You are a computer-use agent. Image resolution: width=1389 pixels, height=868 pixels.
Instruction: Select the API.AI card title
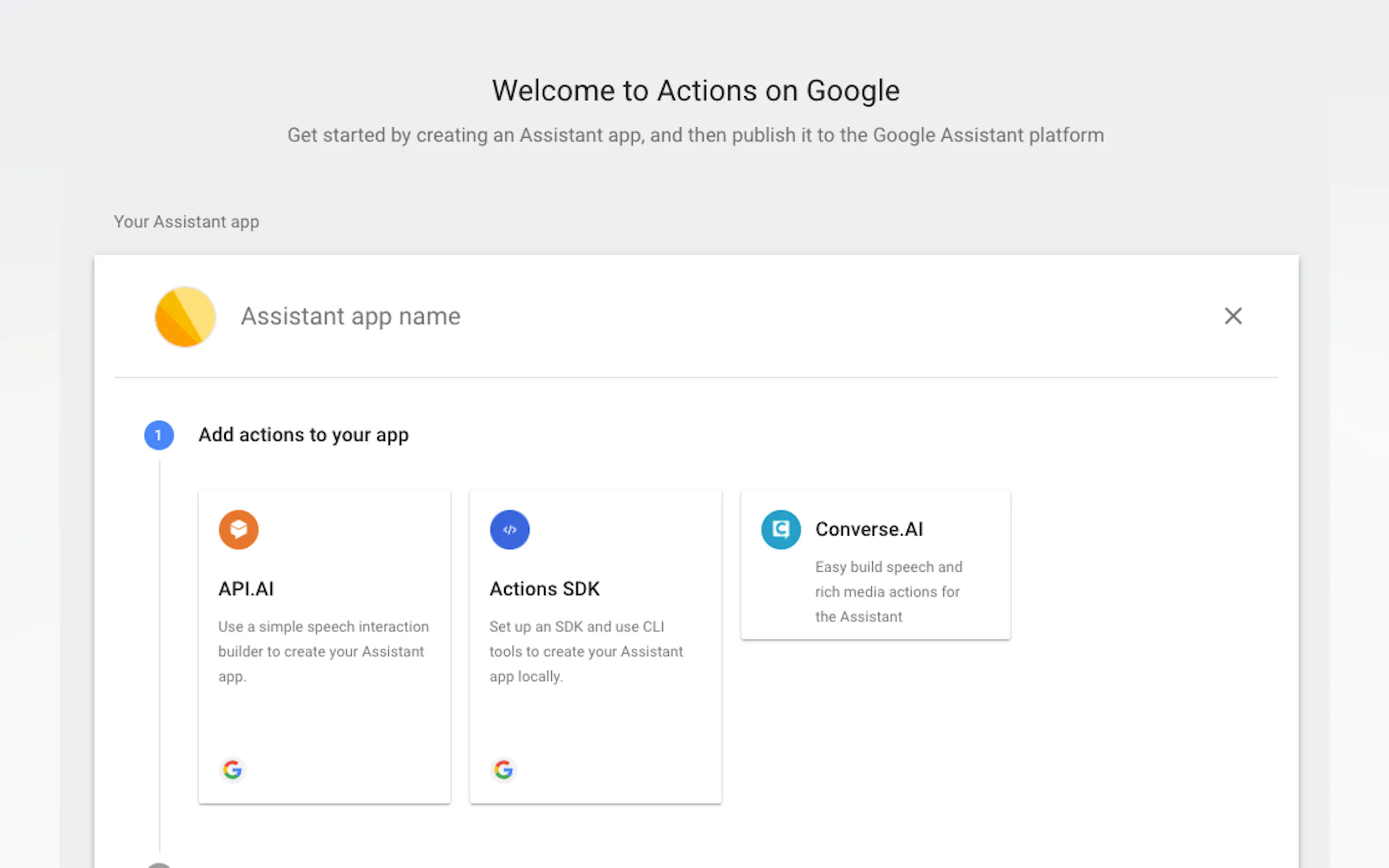[246, 589]
